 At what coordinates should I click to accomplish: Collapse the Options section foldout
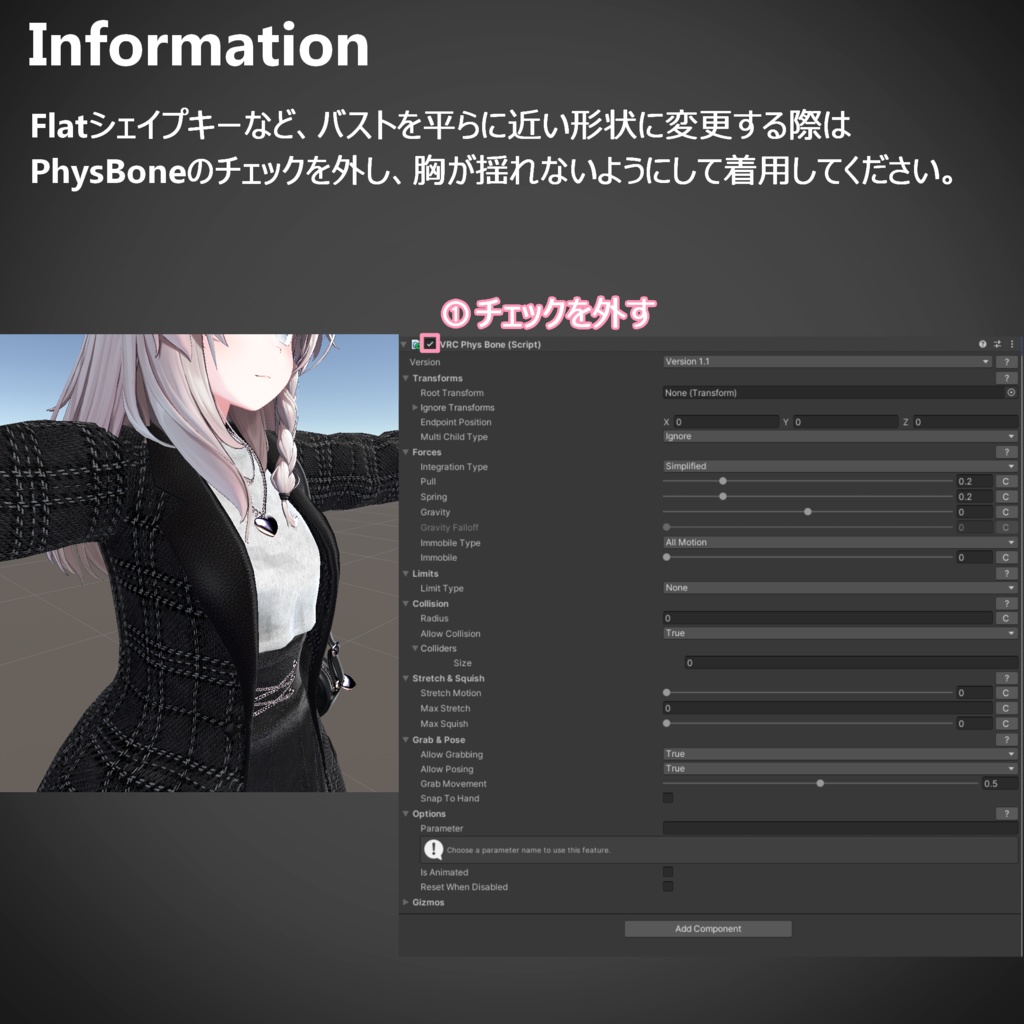pos(406,814)
